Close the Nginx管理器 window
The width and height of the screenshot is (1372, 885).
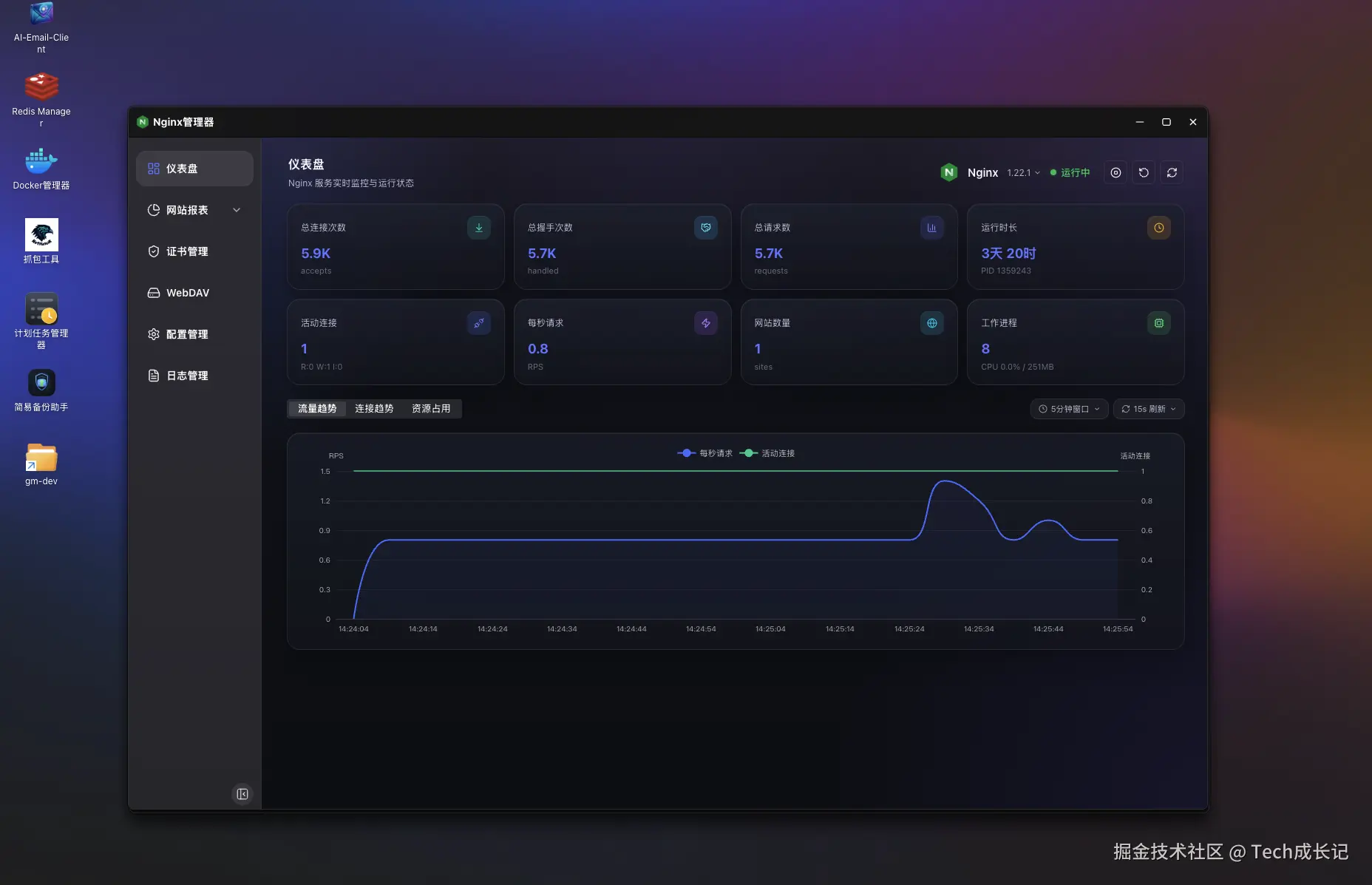tap(1193, 122)
